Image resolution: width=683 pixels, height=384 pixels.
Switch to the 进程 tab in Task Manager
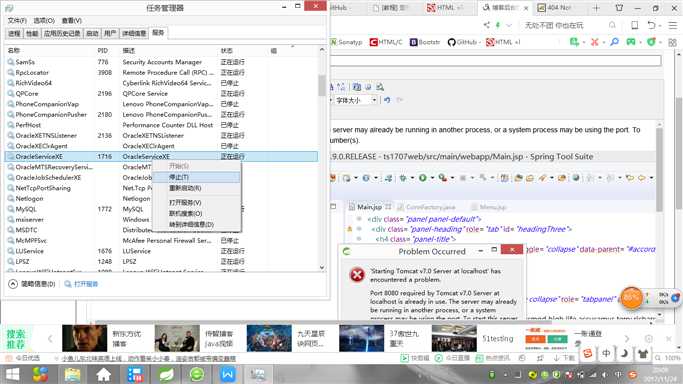click(14, 34)
